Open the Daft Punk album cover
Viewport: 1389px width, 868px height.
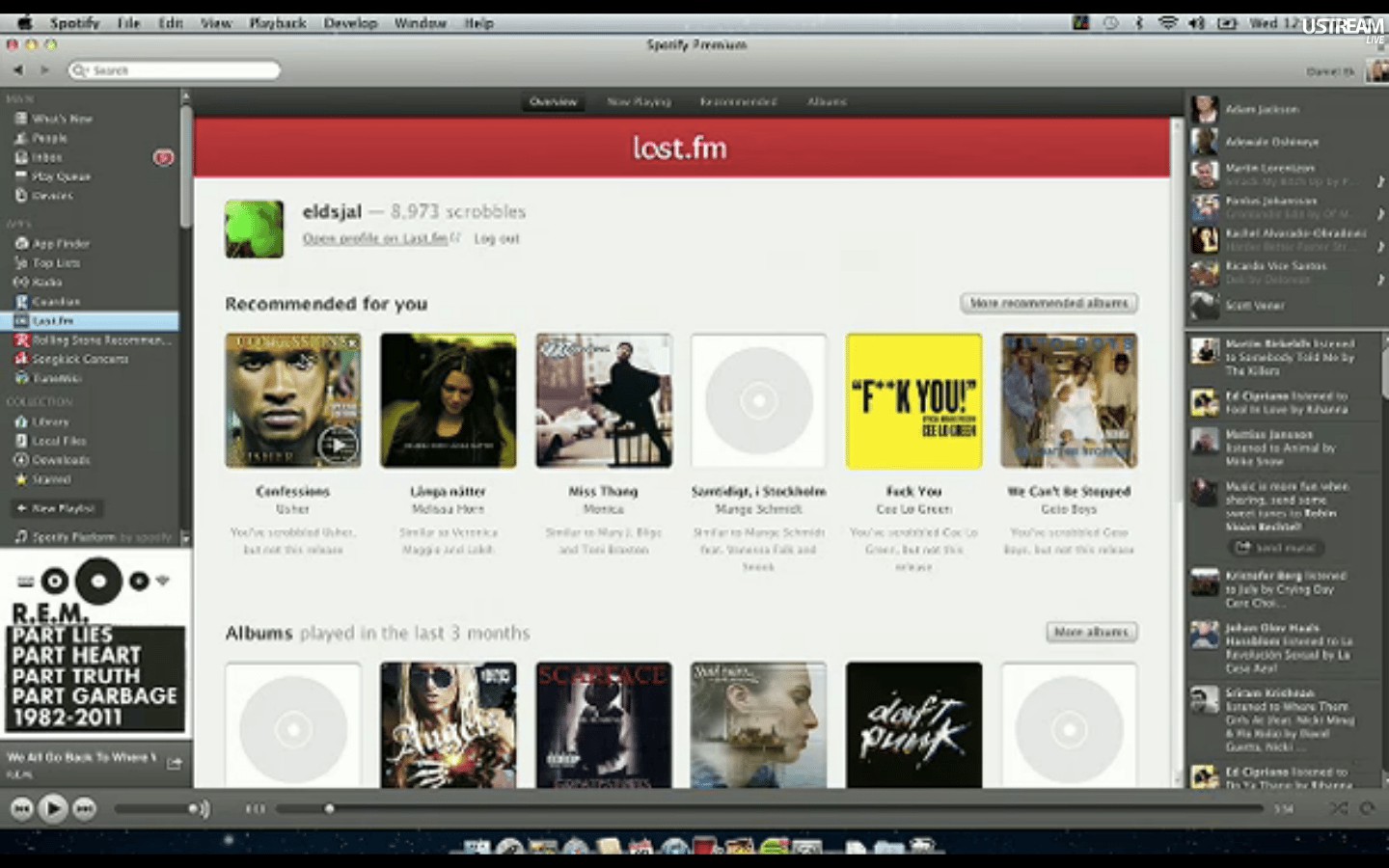pos(913,725)
